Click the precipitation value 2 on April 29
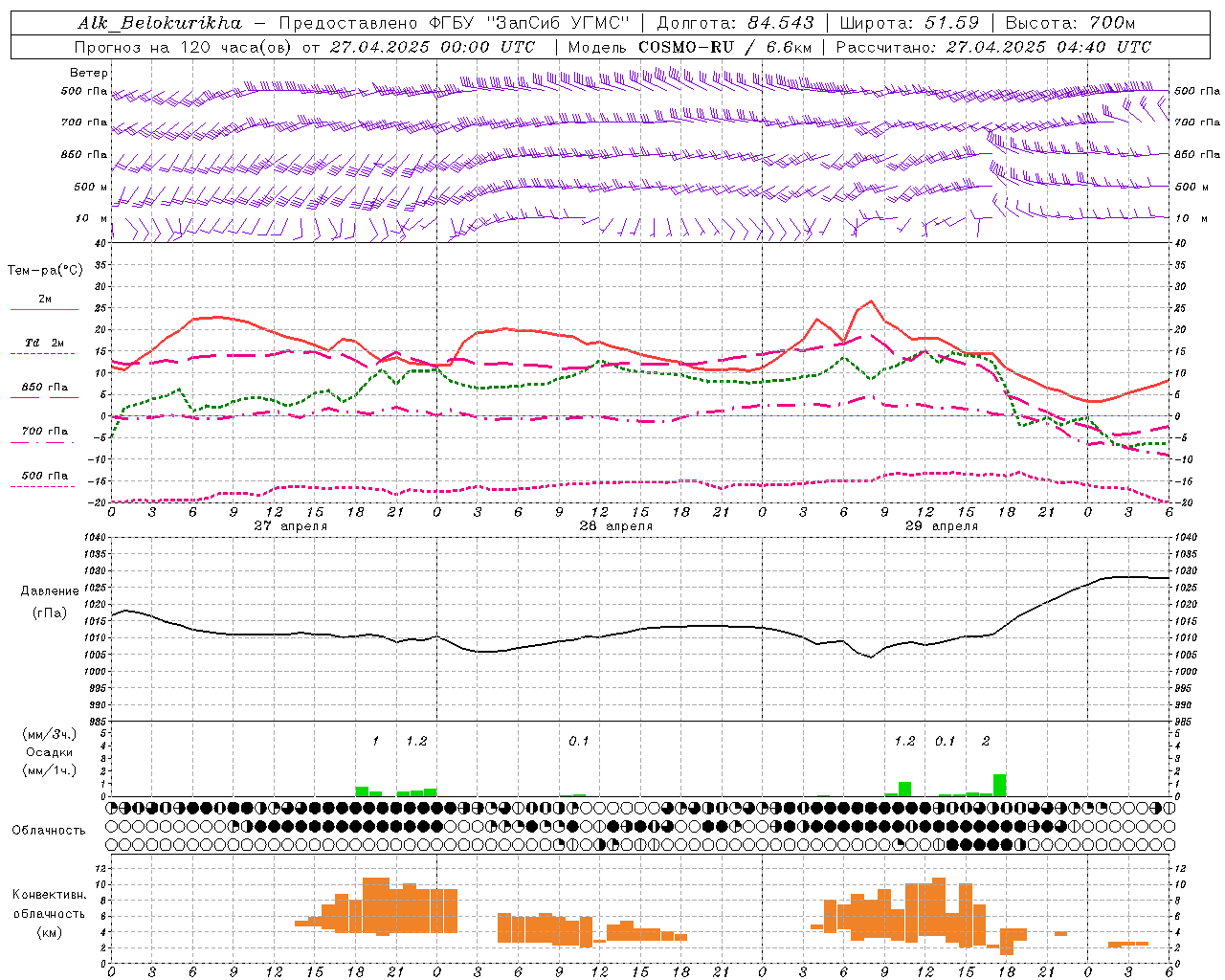 [986, 742]
